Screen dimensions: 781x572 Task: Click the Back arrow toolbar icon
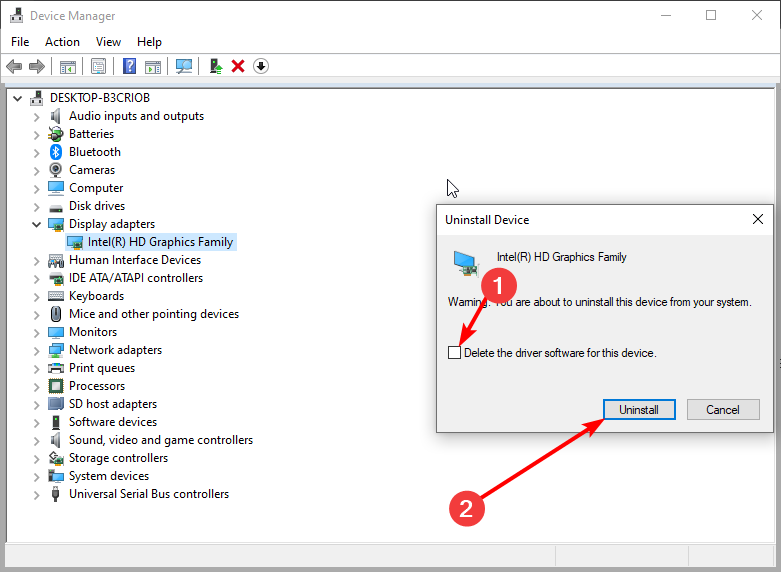click(x=14, y=66)
